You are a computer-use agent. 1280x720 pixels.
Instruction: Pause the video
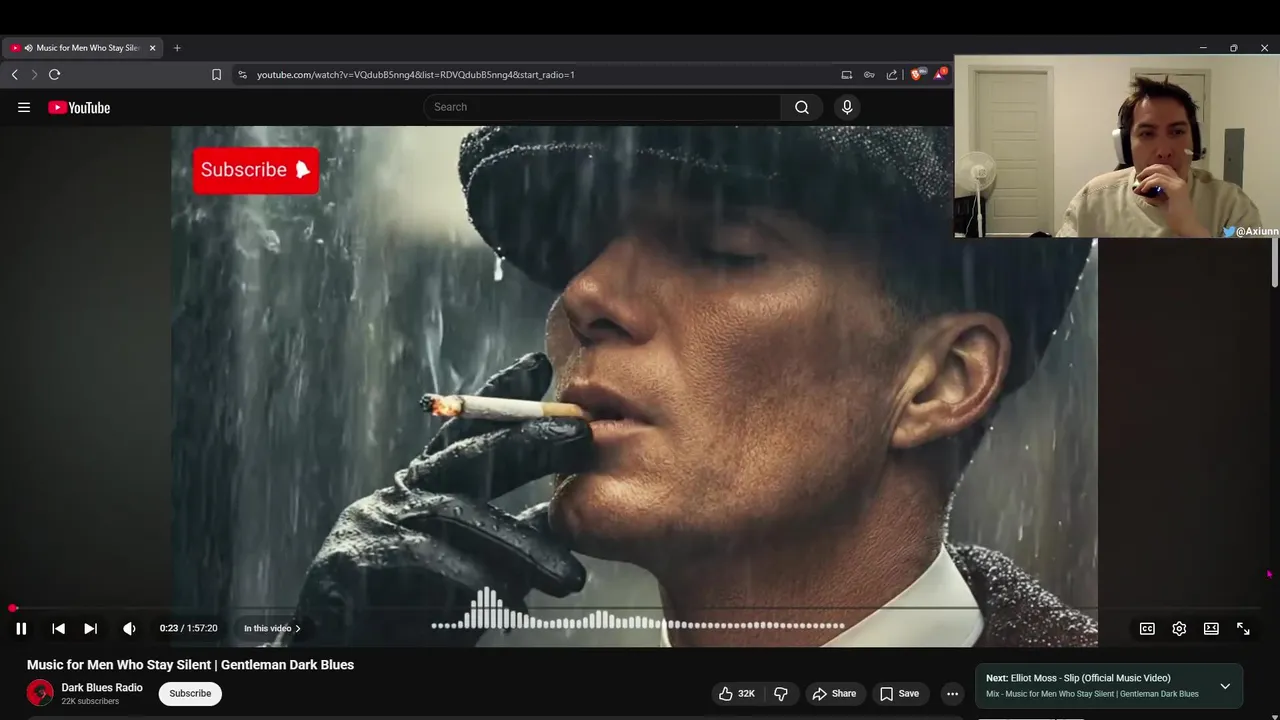pos(21,628)
